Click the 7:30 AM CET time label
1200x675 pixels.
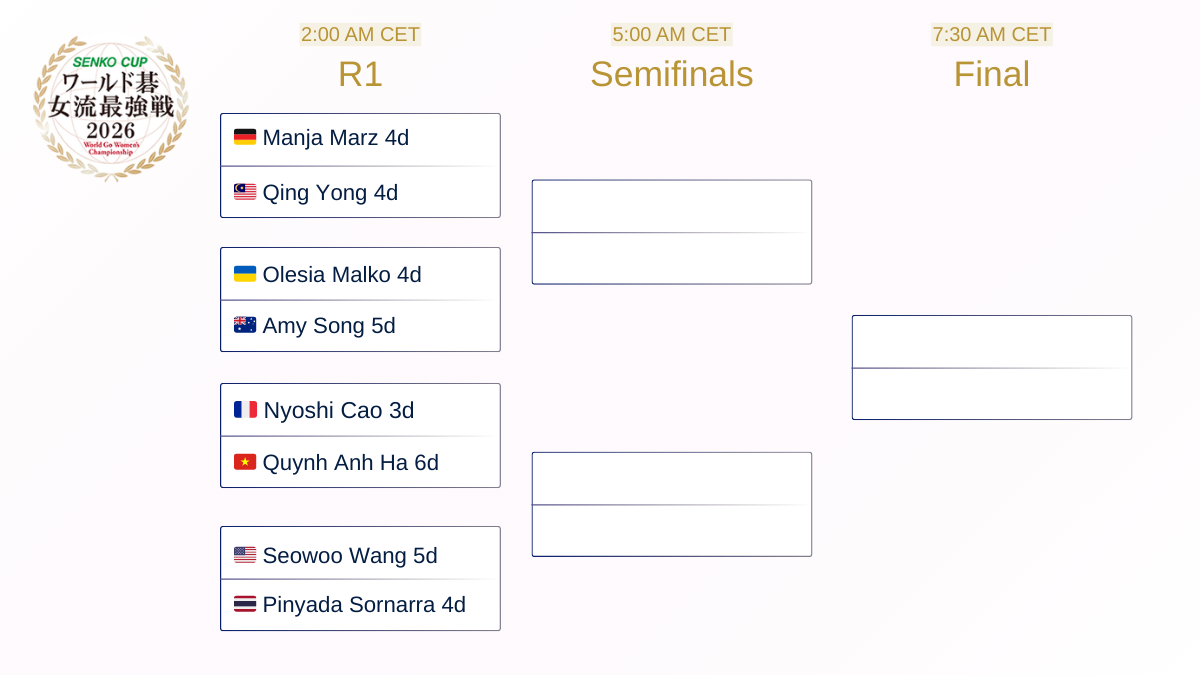click(x=991, y=34)
